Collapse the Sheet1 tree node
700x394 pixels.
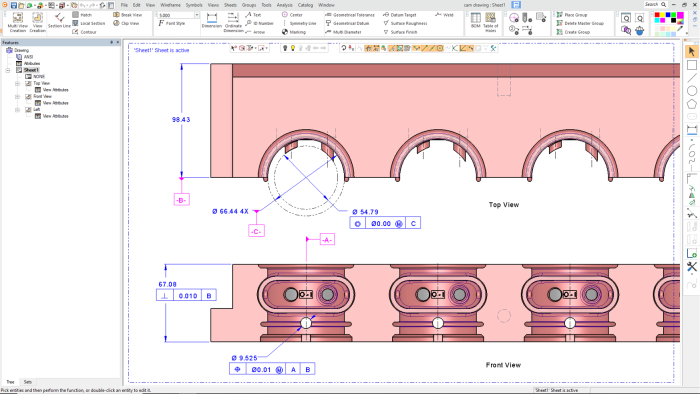pyautogui.click(x=8, y=71)
